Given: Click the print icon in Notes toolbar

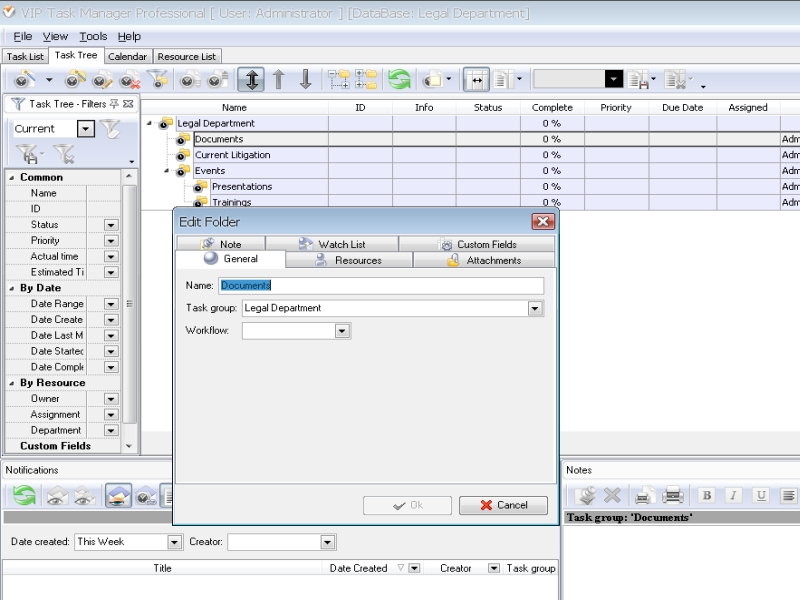Looking at the screenshot, I should [x=644, y=495].
